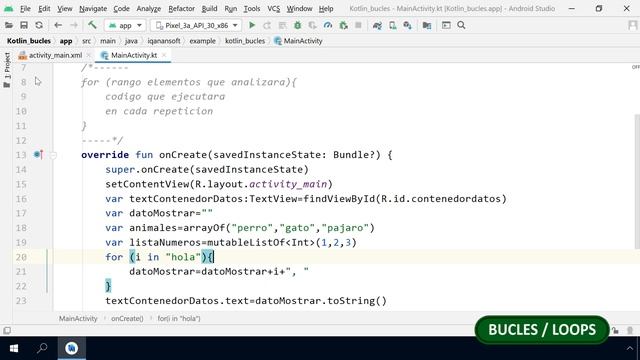Collapse the onCreate function fold marker

[53, 155]
